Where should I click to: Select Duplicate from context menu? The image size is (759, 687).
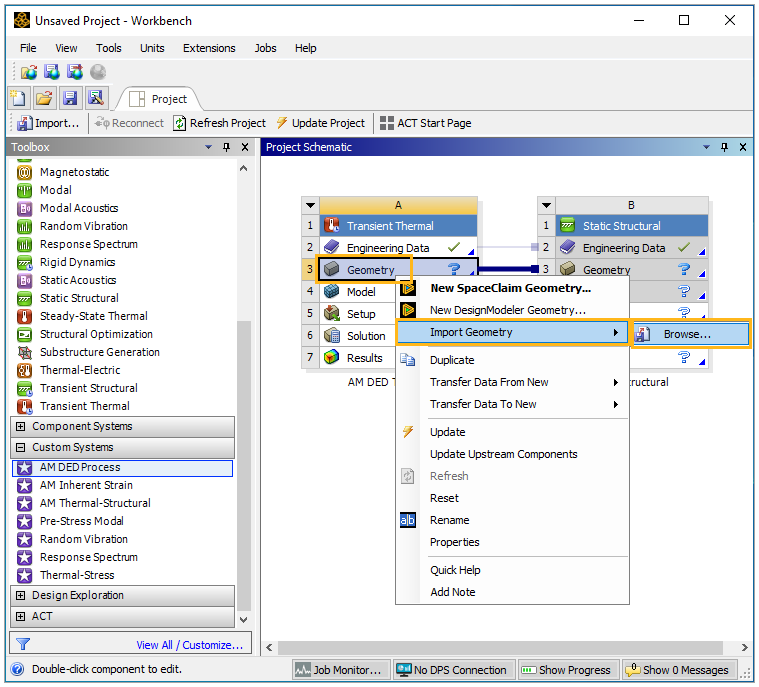[x=512, y=360]
